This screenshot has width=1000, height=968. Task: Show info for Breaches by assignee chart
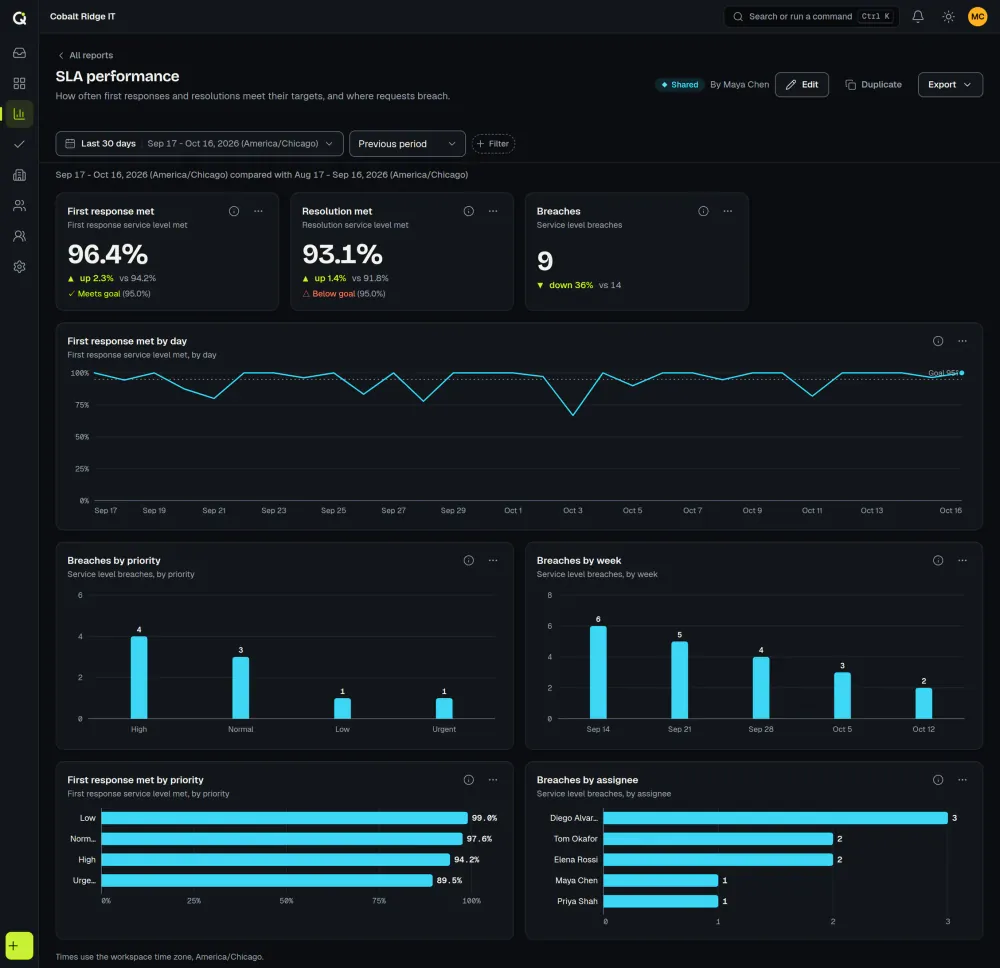[938, 780]
